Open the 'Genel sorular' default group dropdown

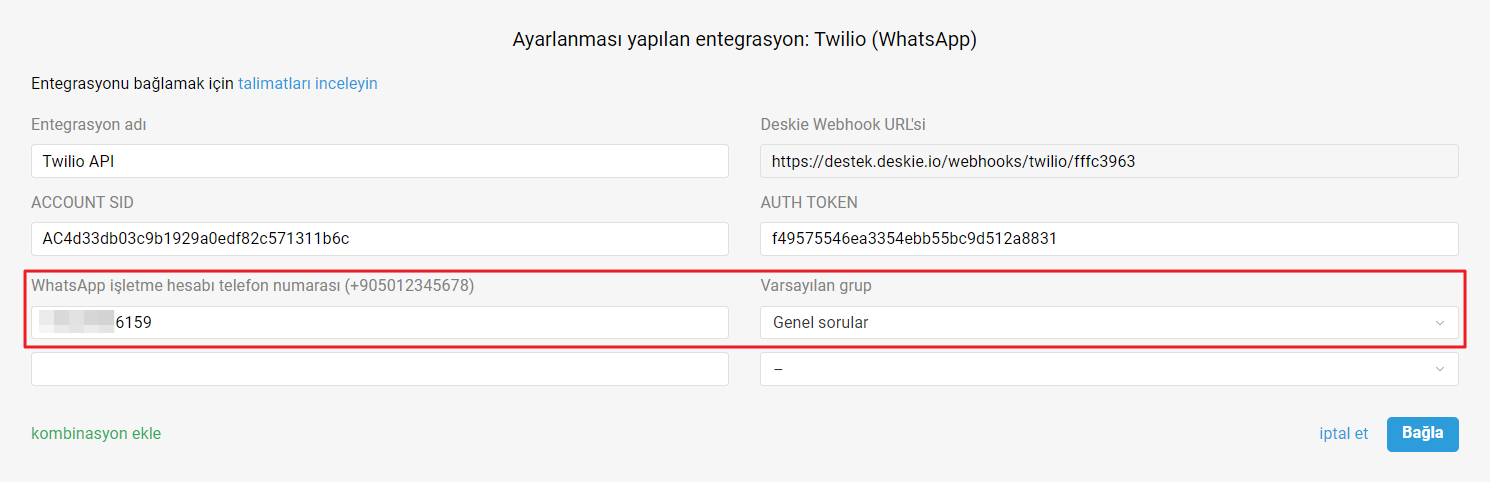tap(1109, 322)
